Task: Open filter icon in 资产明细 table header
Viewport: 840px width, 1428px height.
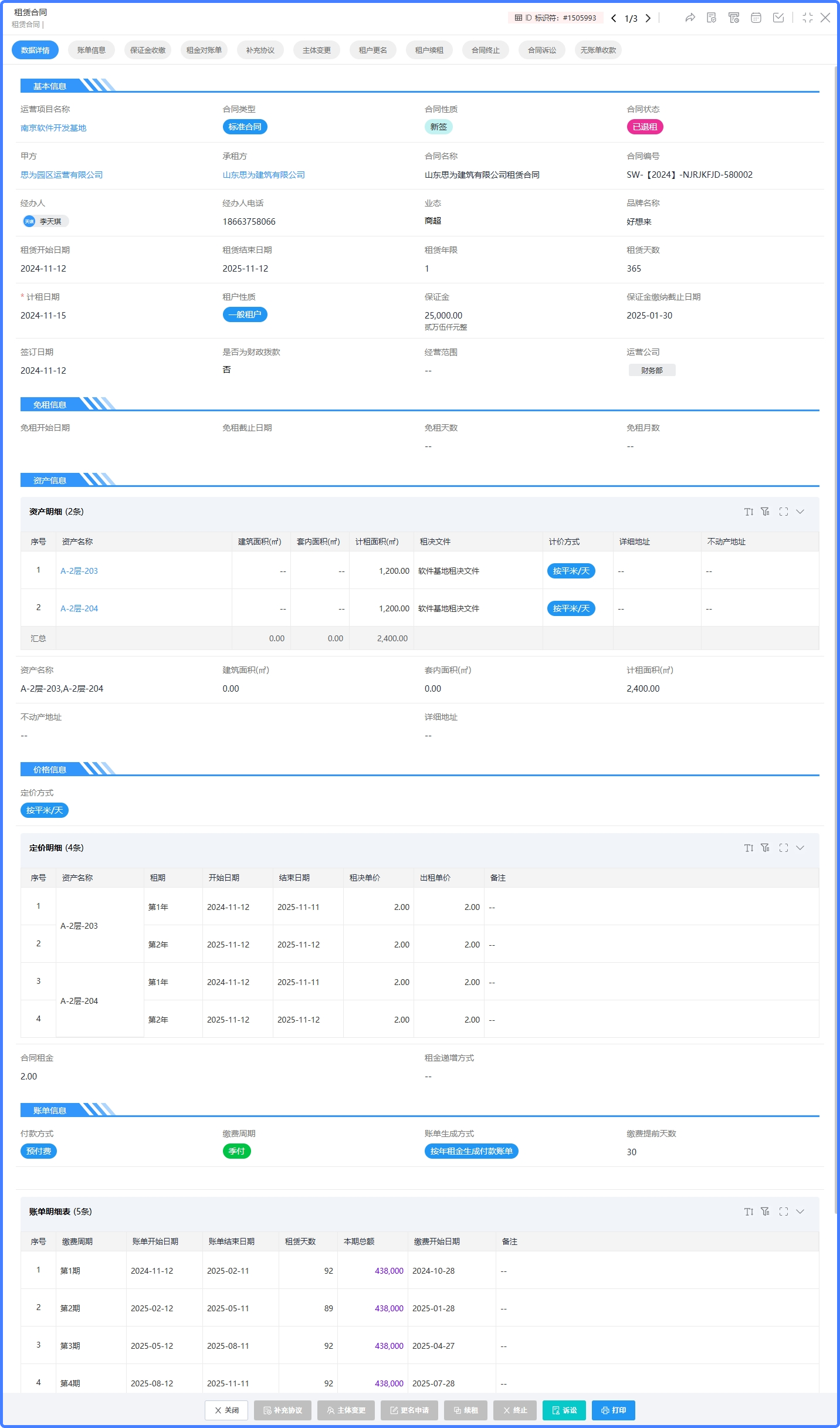Action: [765, 512]
